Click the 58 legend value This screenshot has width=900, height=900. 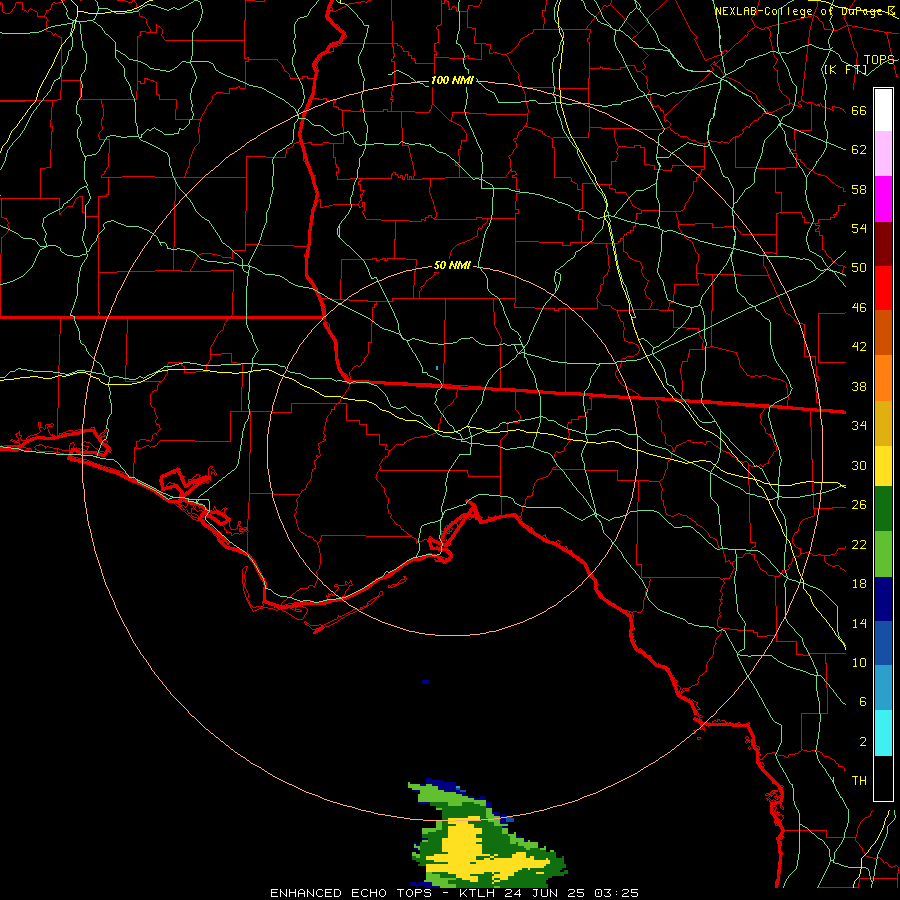[x=859, y=189]
